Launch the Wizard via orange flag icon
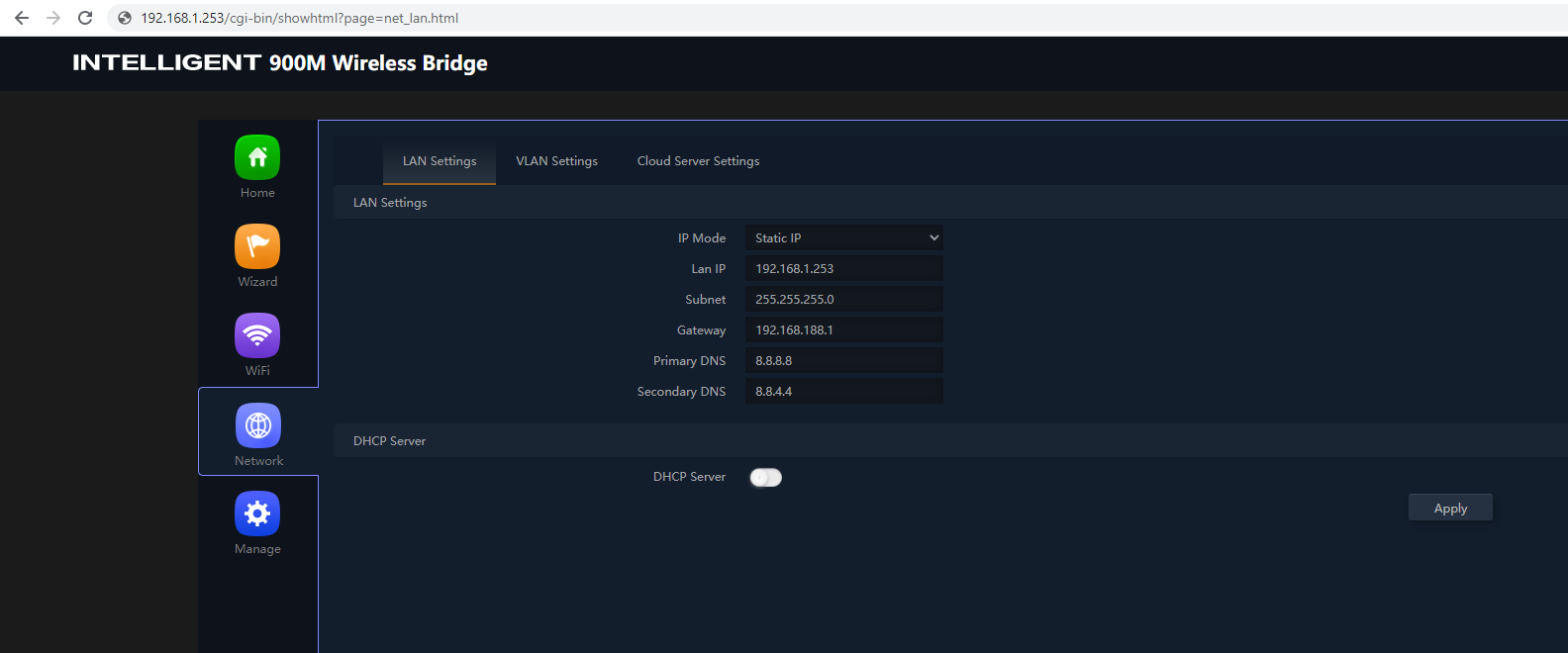1568x653 pixels. 257,246
